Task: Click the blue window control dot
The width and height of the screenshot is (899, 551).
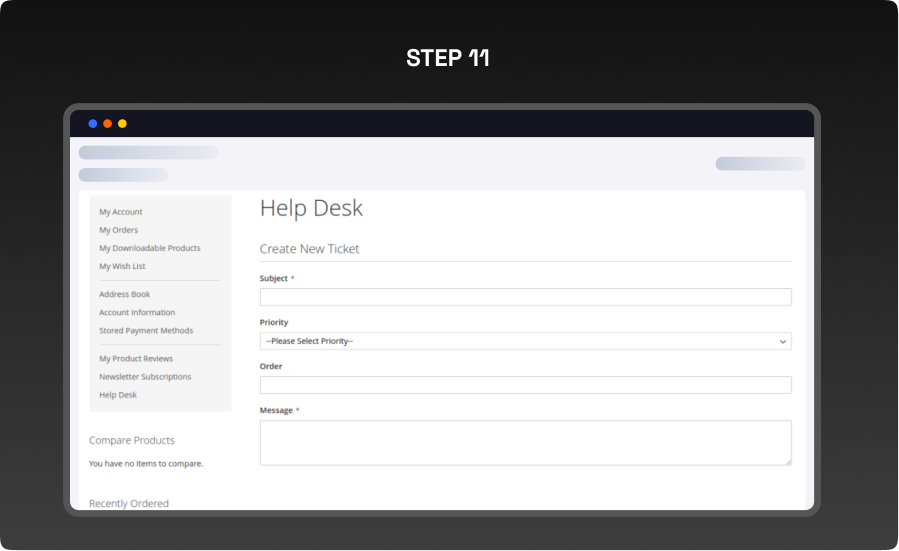Action: (93, 124)
